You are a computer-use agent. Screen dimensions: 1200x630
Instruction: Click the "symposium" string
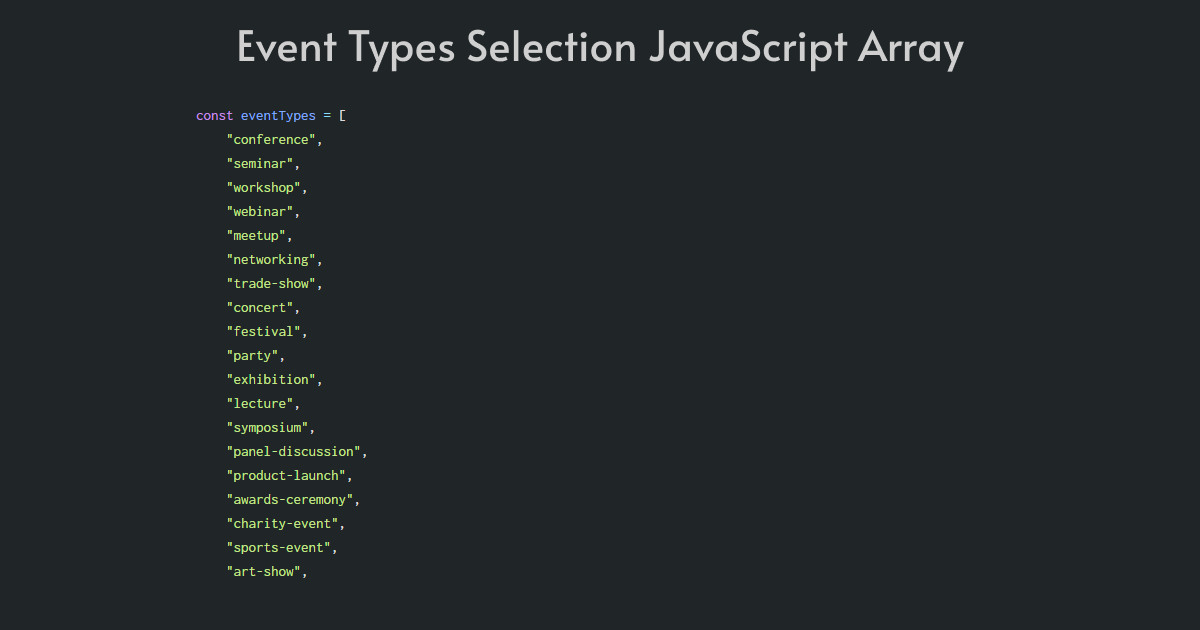[267, 428]
